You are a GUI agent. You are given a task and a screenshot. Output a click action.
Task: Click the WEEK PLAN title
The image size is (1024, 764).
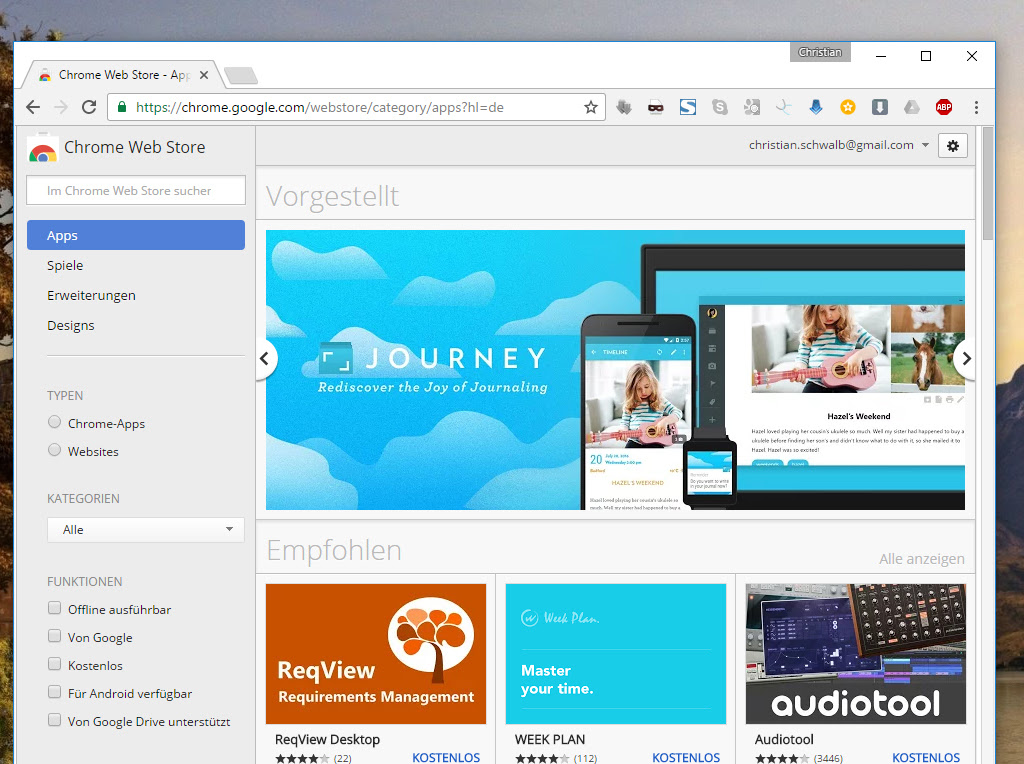(550, 739)
